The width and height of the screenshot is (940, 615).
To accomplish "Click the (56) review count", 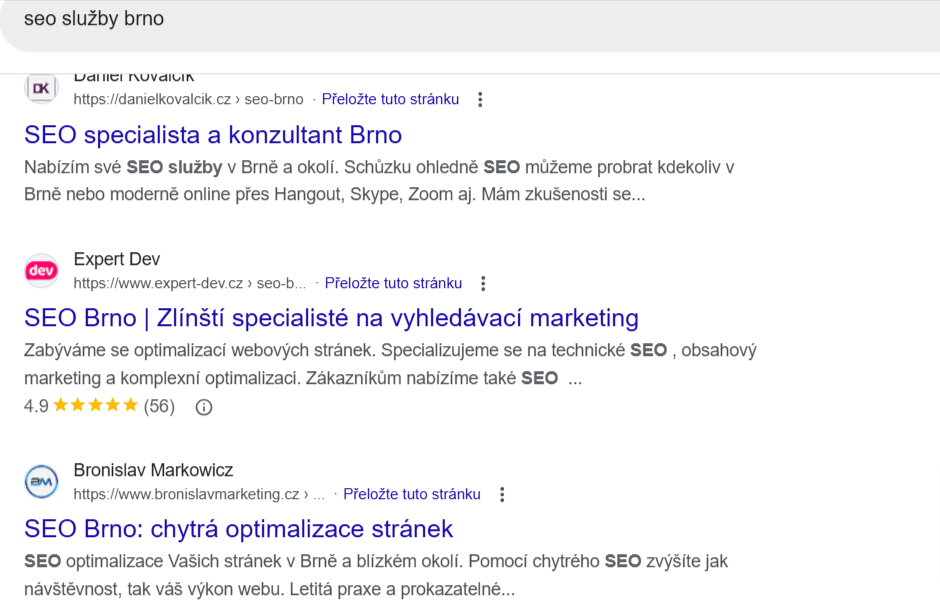I will (x=159, y=406).
